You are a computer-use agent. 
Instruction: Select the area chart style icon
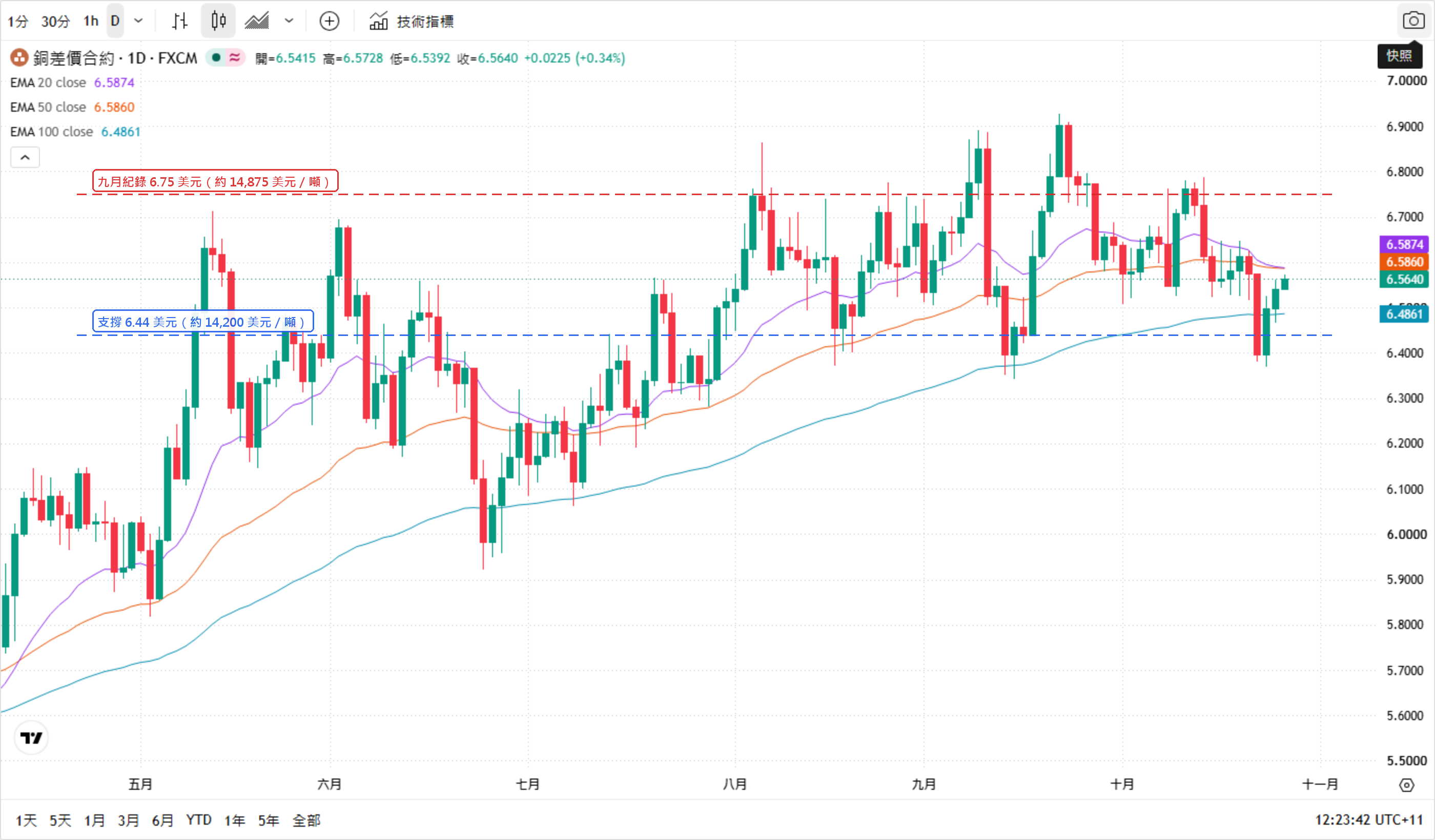[257, 21]
